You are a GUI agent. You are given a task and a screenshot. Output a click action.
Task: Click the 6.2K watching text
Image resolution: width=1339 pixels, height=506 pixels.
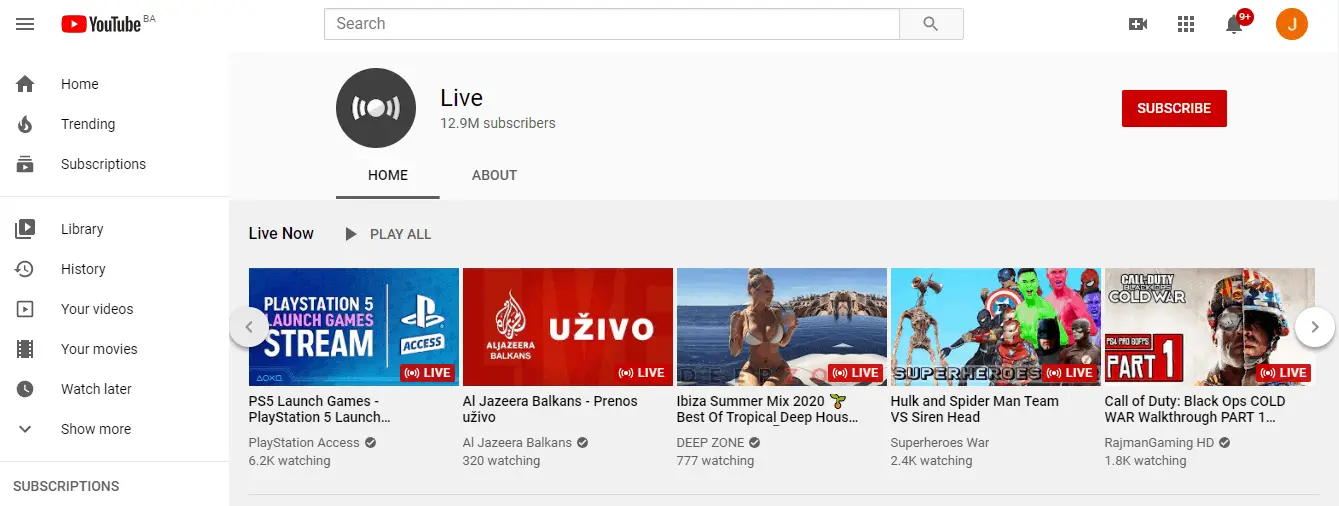point(290,461)
